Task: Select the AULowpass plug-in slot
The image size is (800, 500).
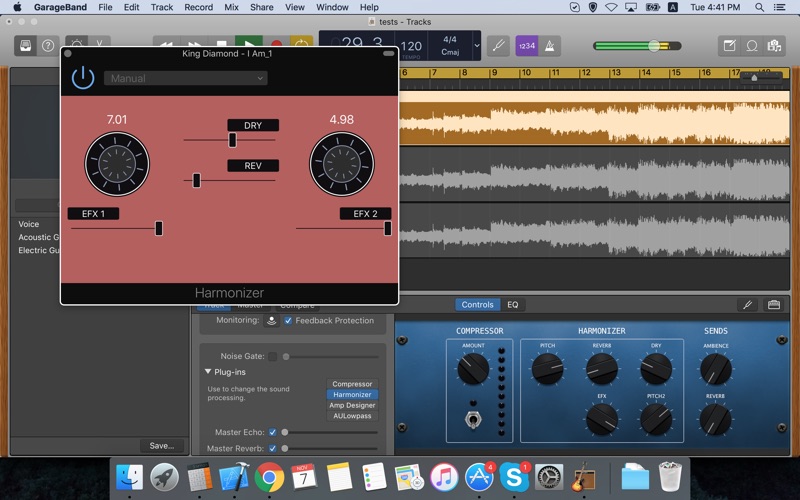Action: [352, 416]
